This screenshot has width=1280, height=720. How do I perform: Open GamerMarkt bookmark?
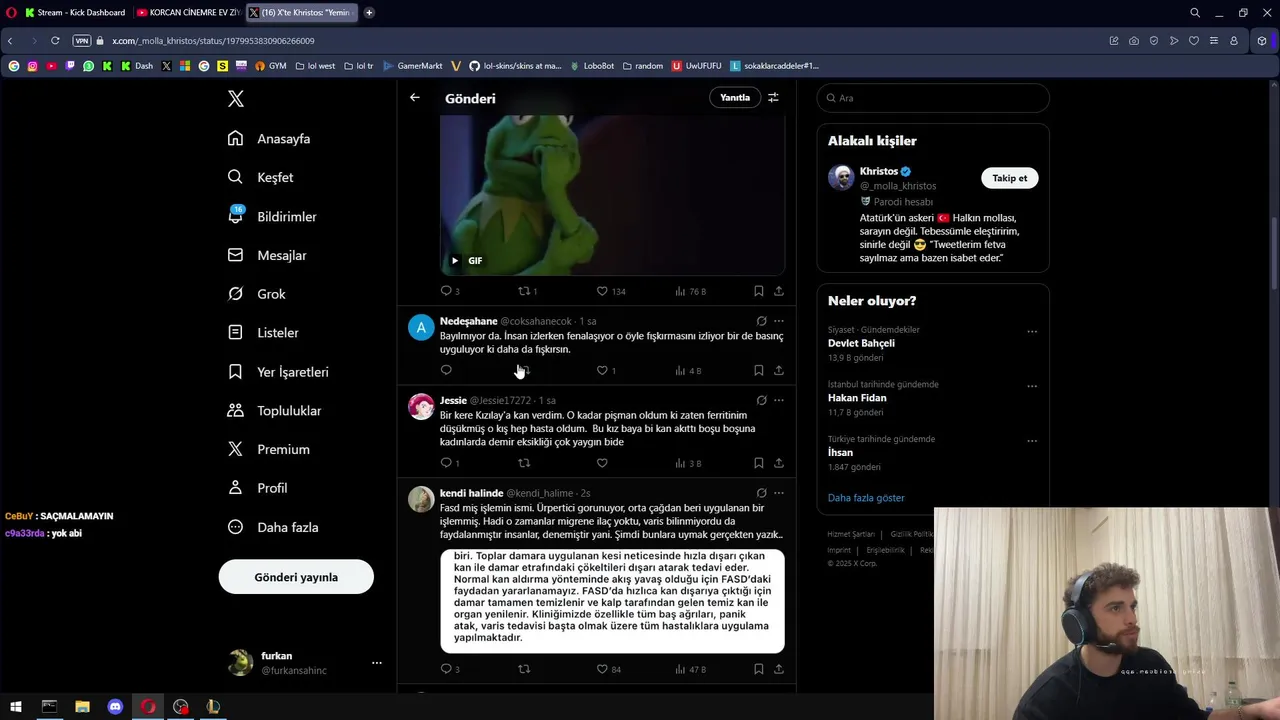(412, 66)
